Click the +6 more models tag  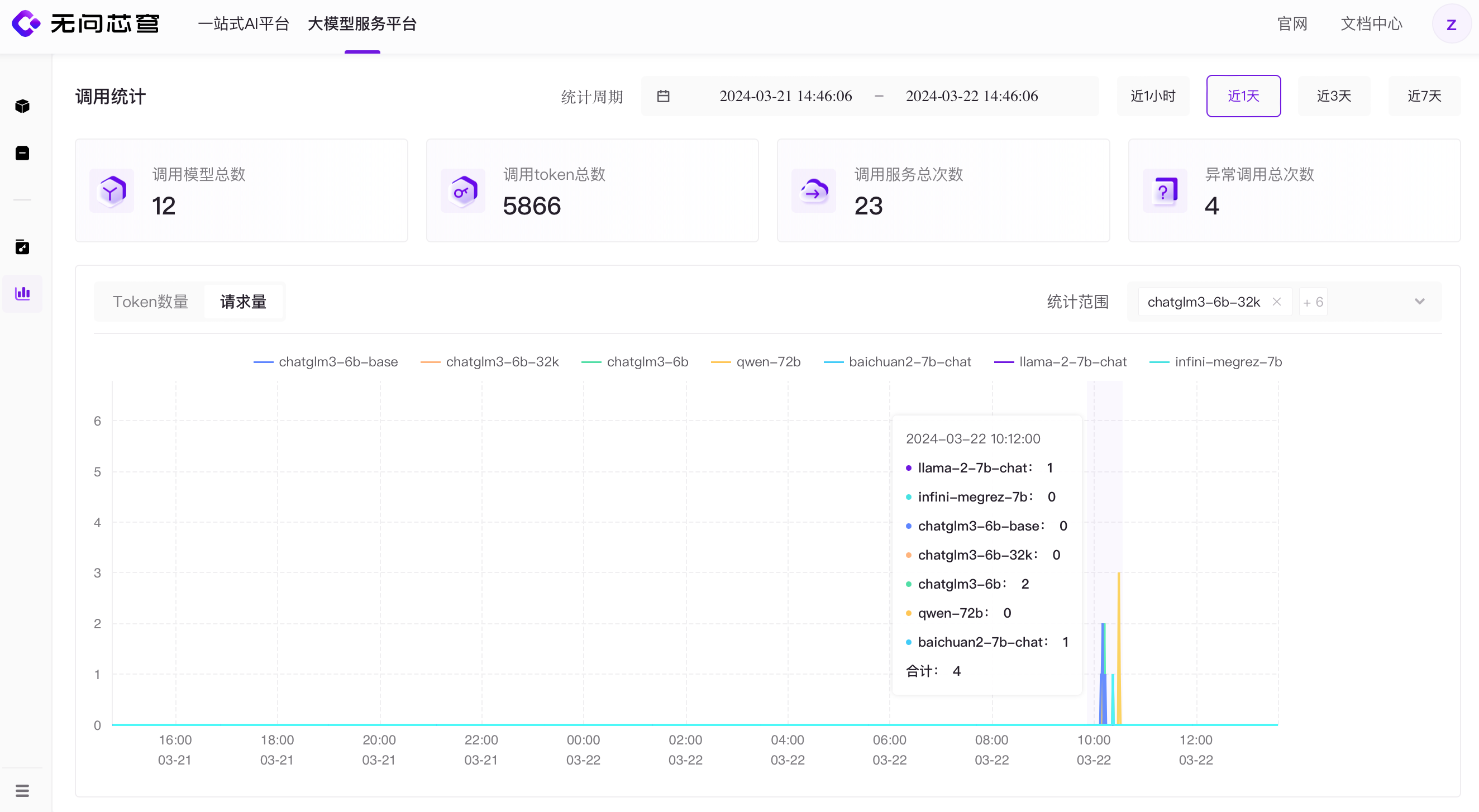pos(1313,302)
